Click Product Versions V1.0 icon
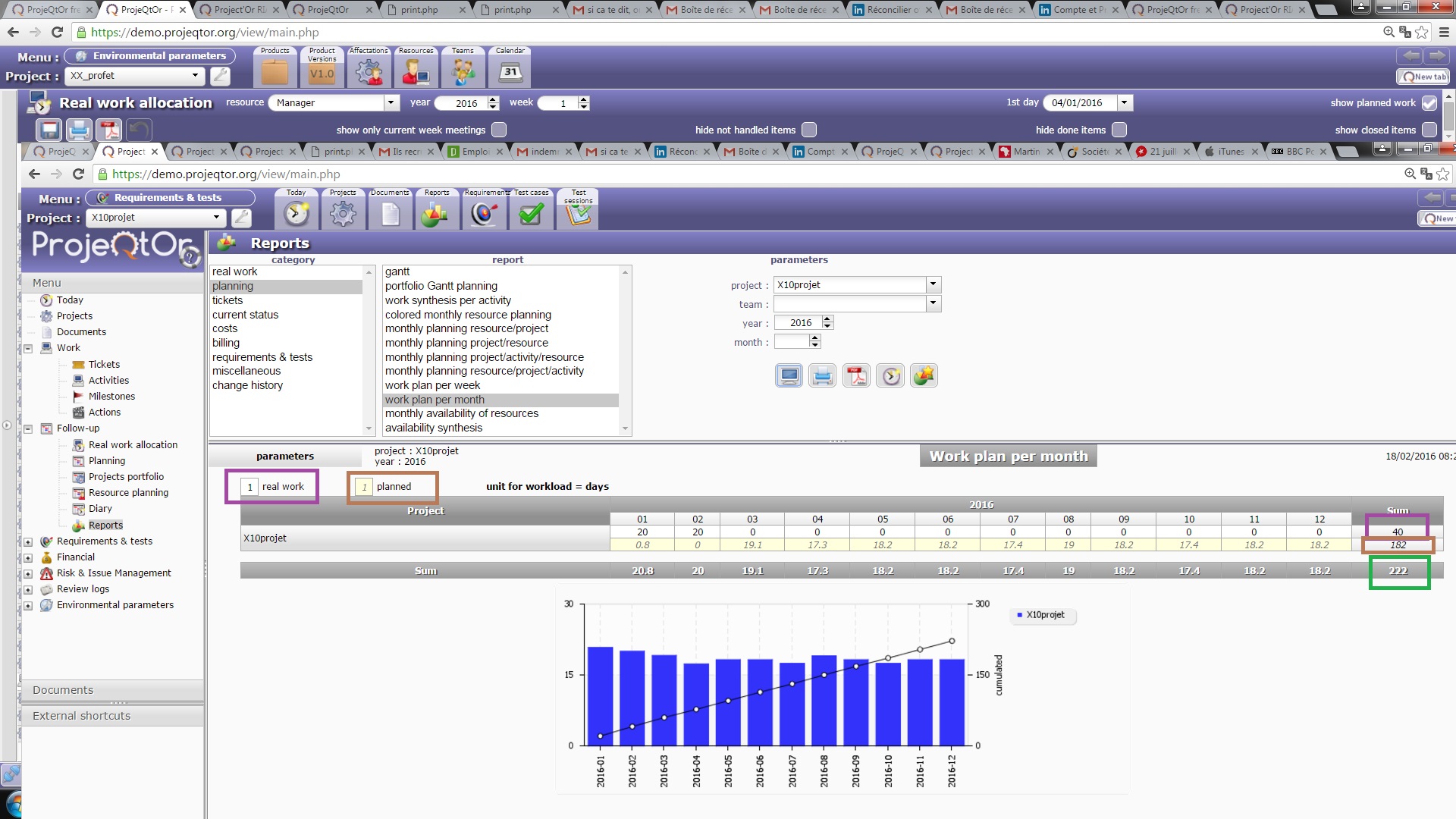The width and height of the screenshot is (1456, 819). click(x=322, y=73)
